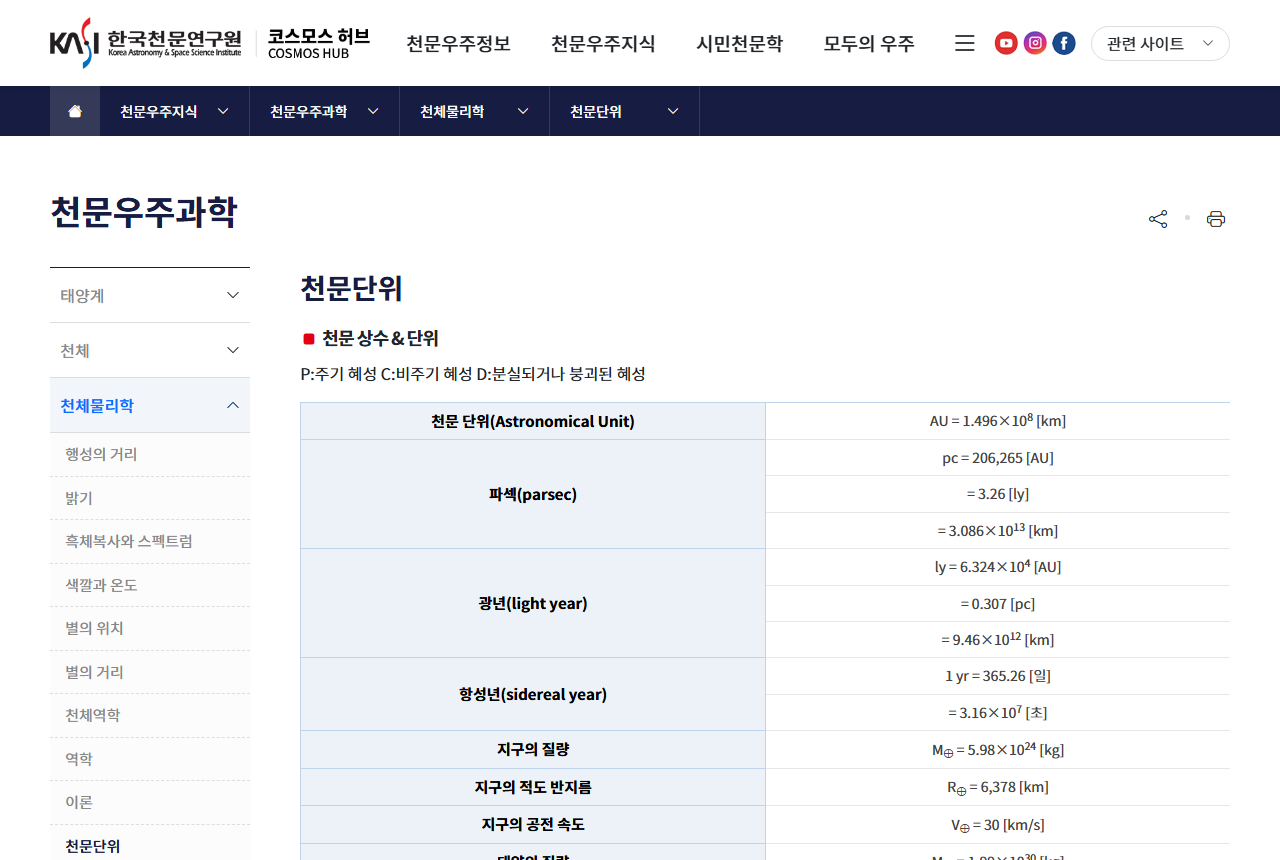Select the 천문단위 sidebar link
The width and height of the screenshot is (1280, 860).
(92, 846)
